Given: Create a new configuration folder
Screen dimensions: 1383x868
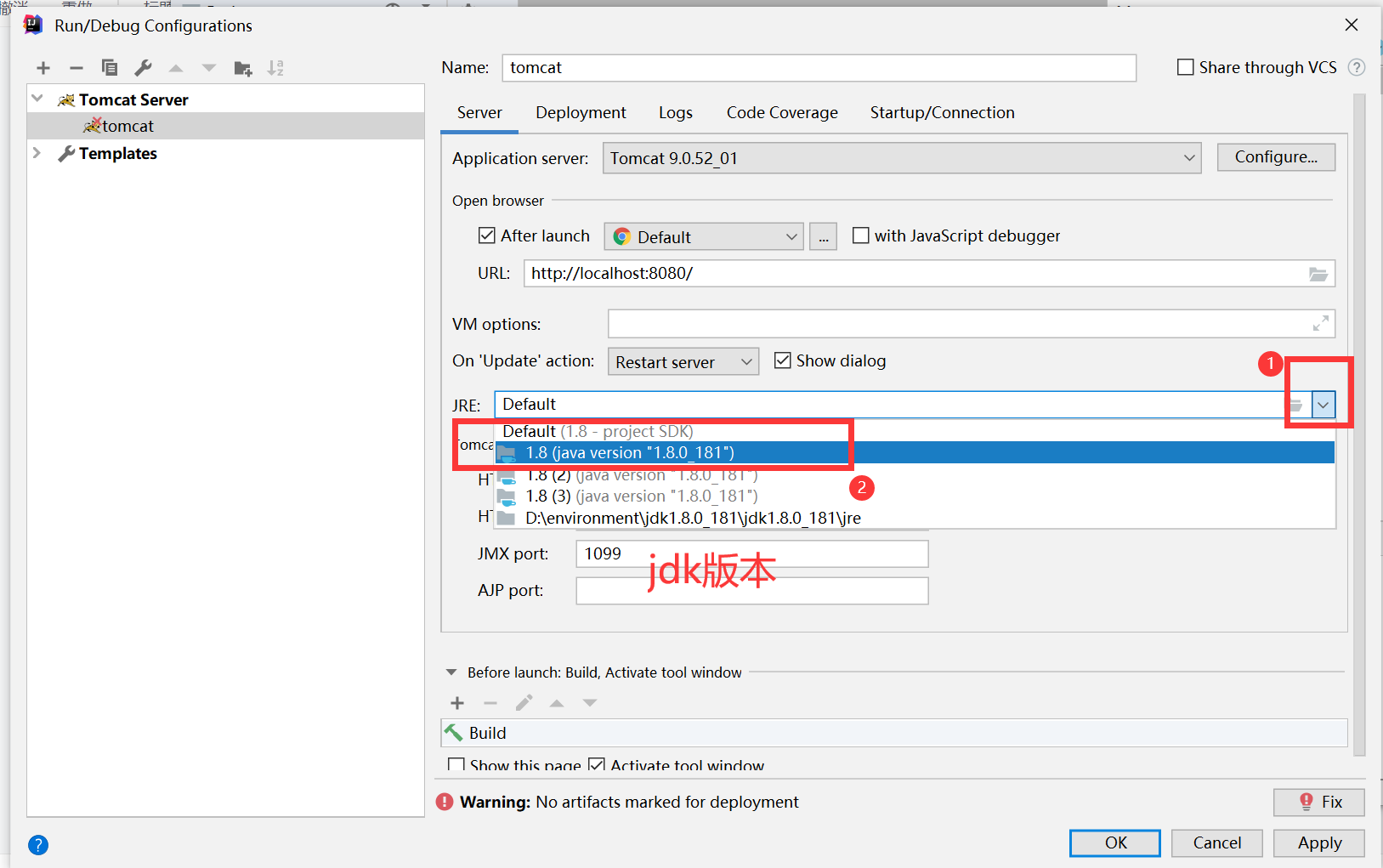Looking at the screenshot, I should click(243, 68).
